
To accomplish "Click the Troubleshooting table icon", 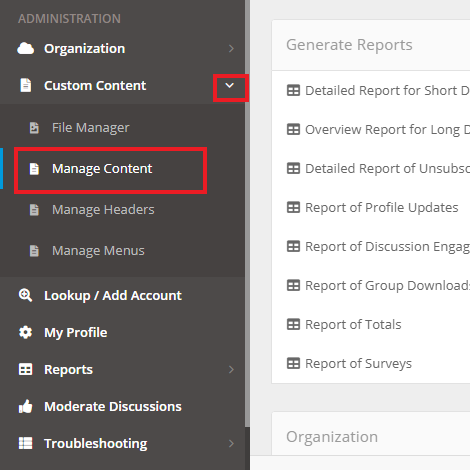I will [x=25, y=443].
